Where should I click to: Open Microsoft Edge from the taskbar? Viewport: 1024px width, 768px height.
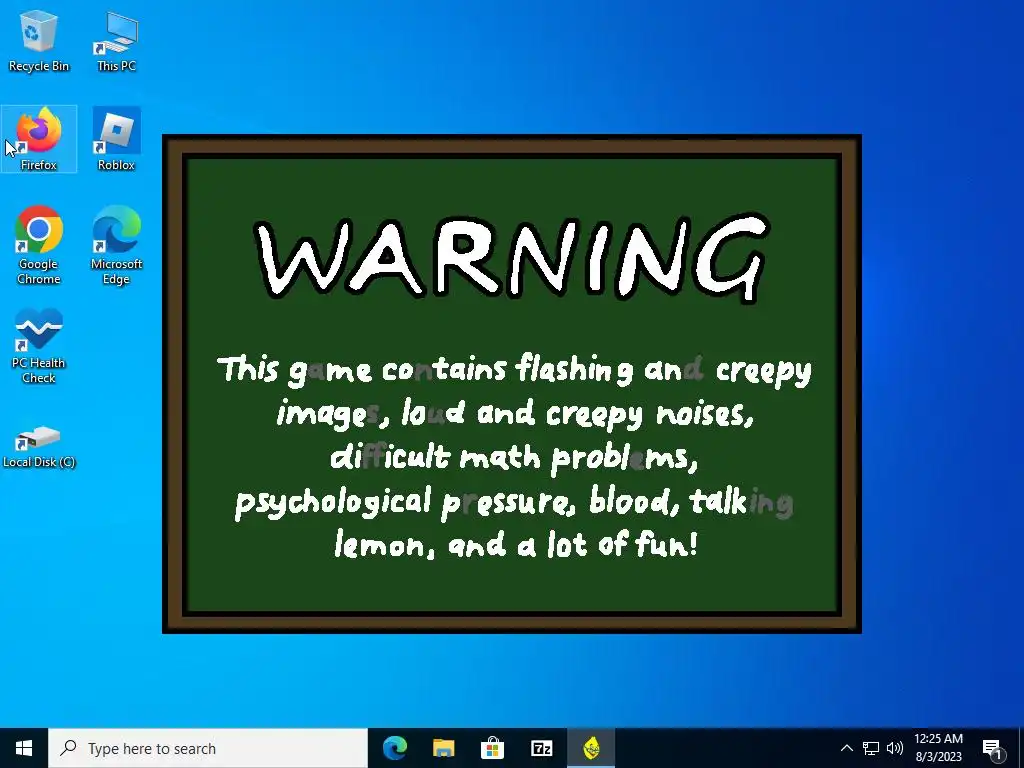tap(394, 748)
